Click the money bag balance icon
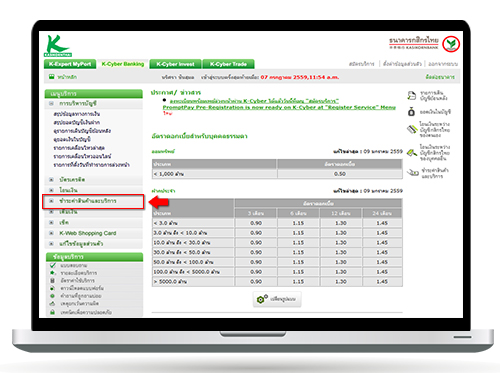 click(412, 112)
